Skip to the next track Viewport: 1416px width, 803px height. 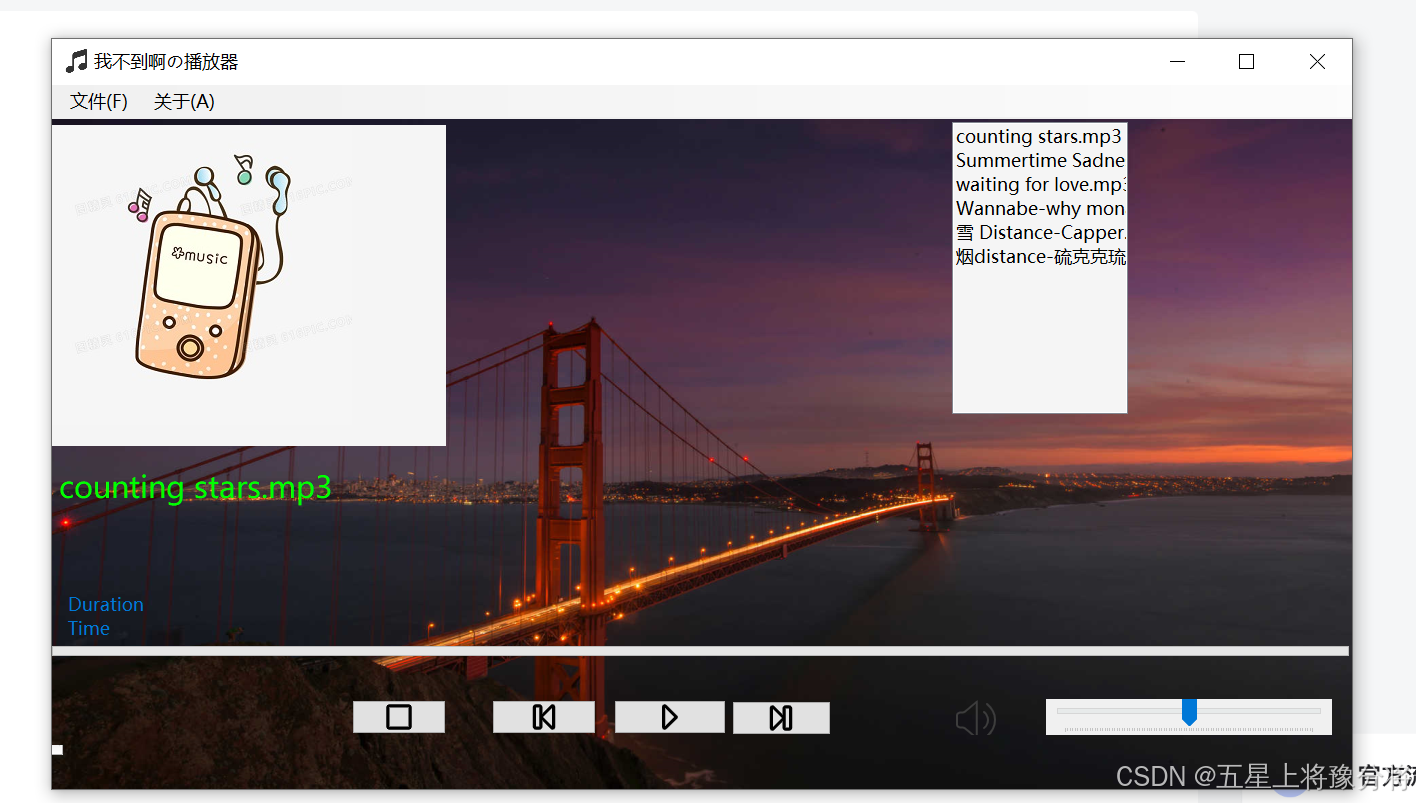point(781,716)
